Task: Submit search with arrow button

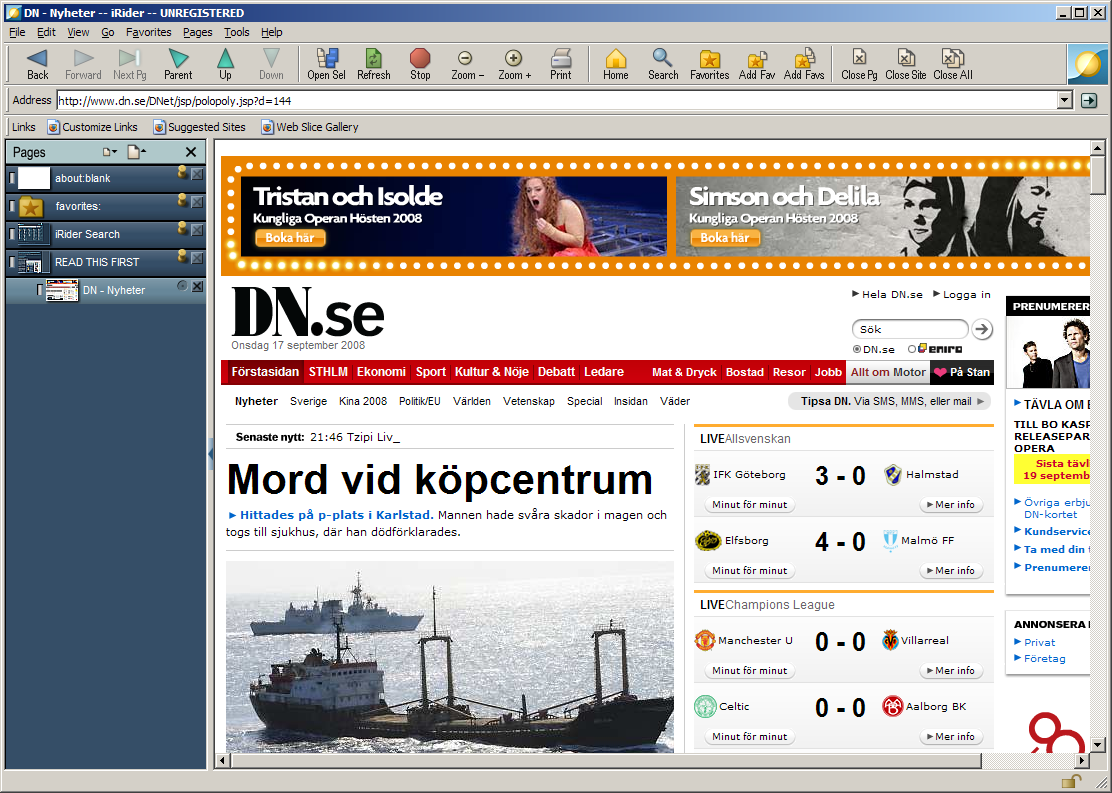Action: 982,329
